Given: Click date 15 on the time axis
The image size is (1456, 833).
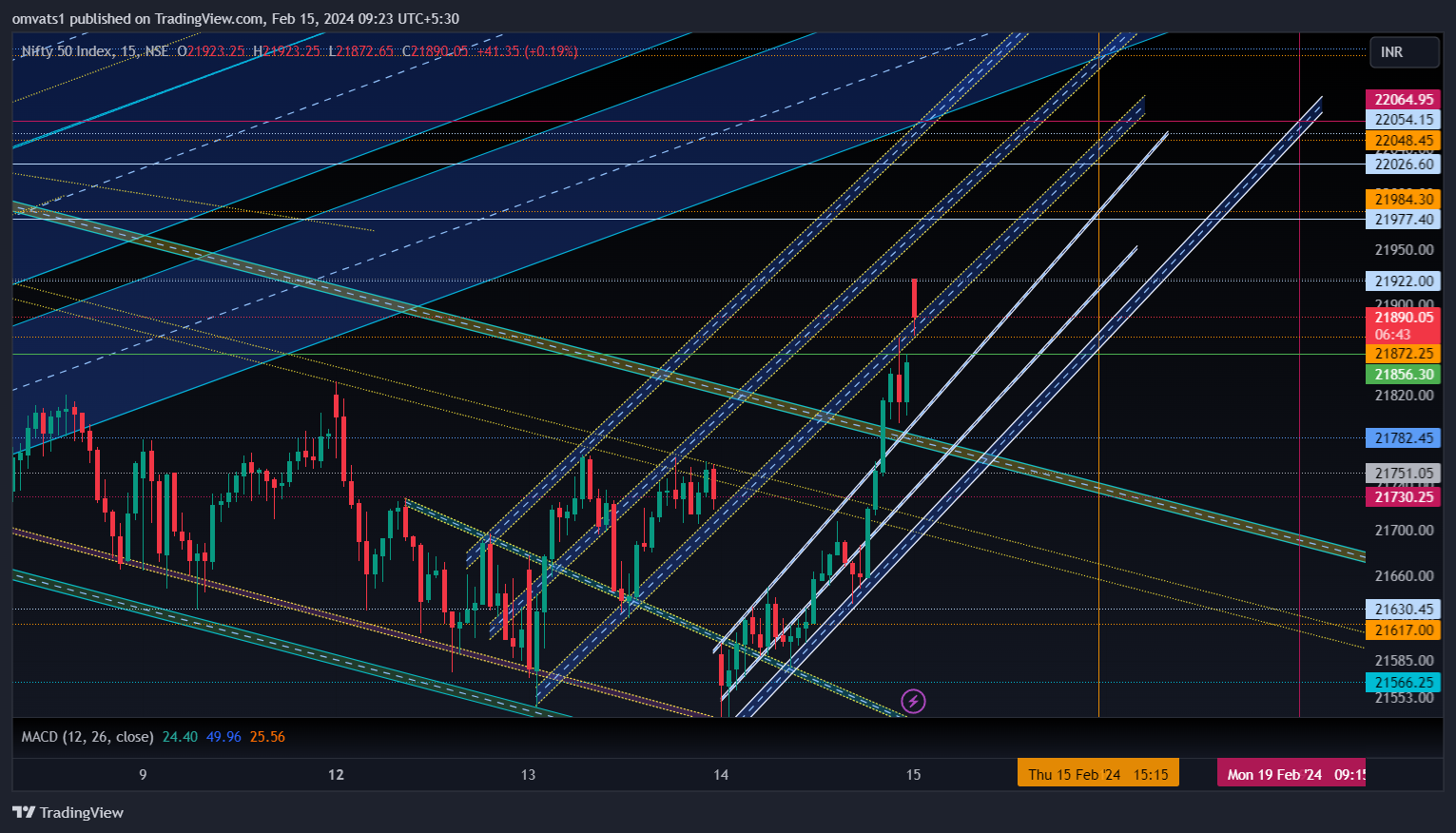Looking at the screenshot, I should (913, 775).
